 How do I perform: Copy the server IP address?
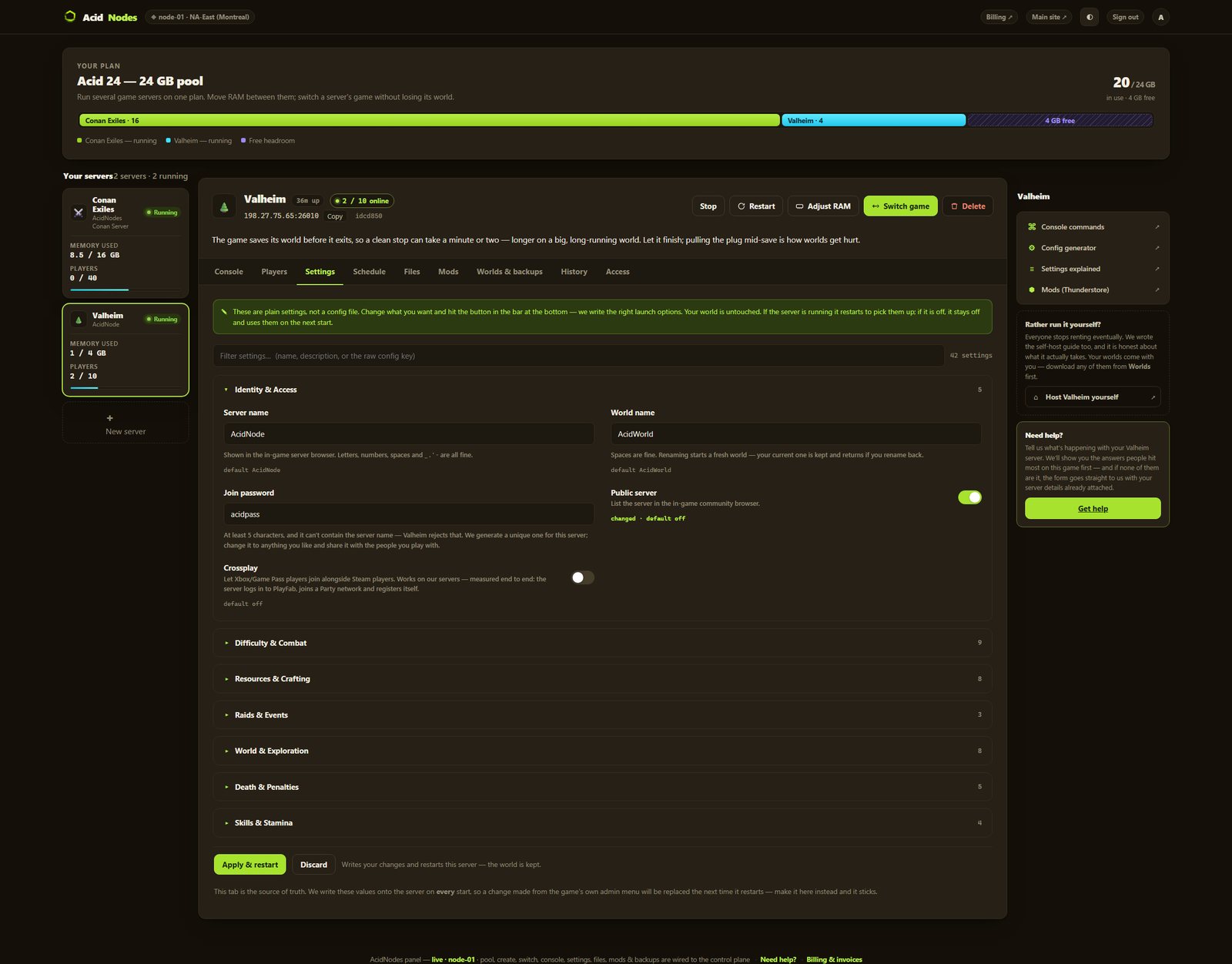click(x=335, y=216)
